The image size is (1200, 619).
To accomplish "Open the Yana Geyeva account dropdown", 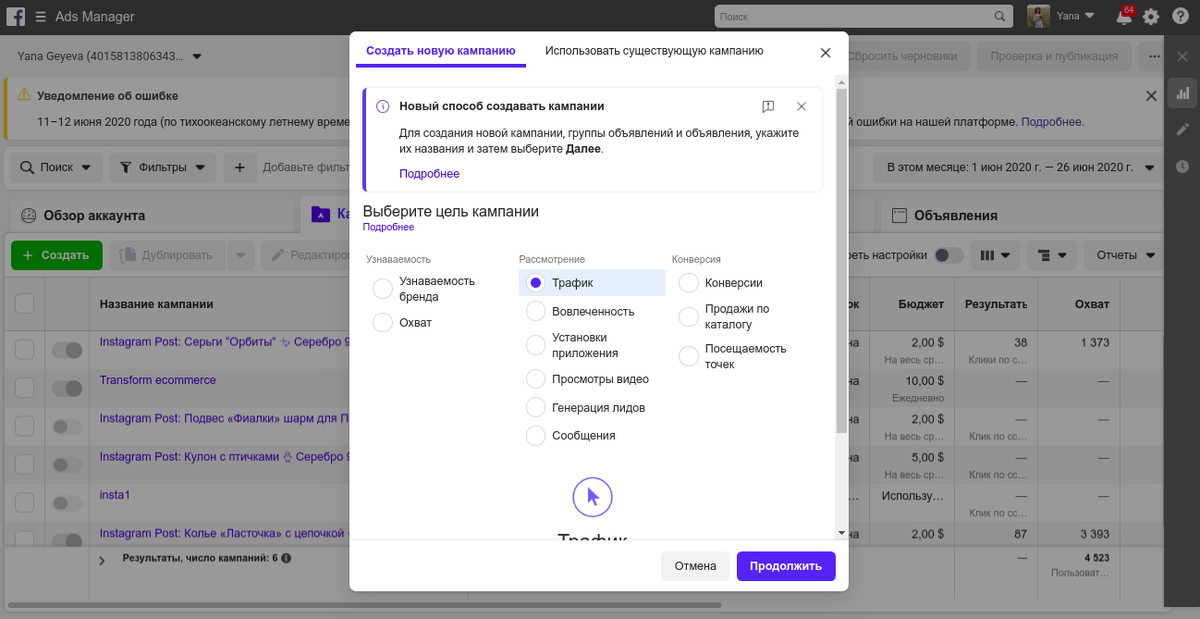I will coord(111,56).
